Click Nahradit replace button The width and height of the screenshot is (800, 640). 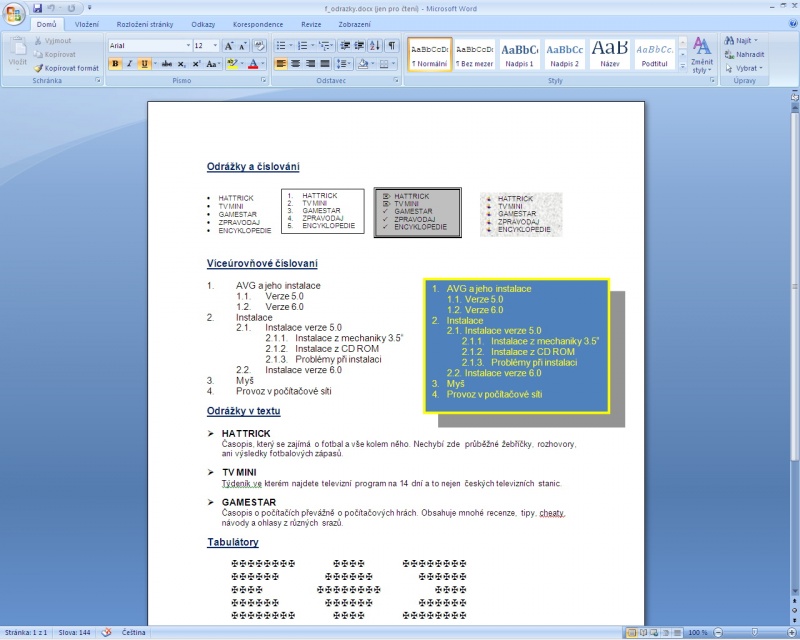click(744, 54)
